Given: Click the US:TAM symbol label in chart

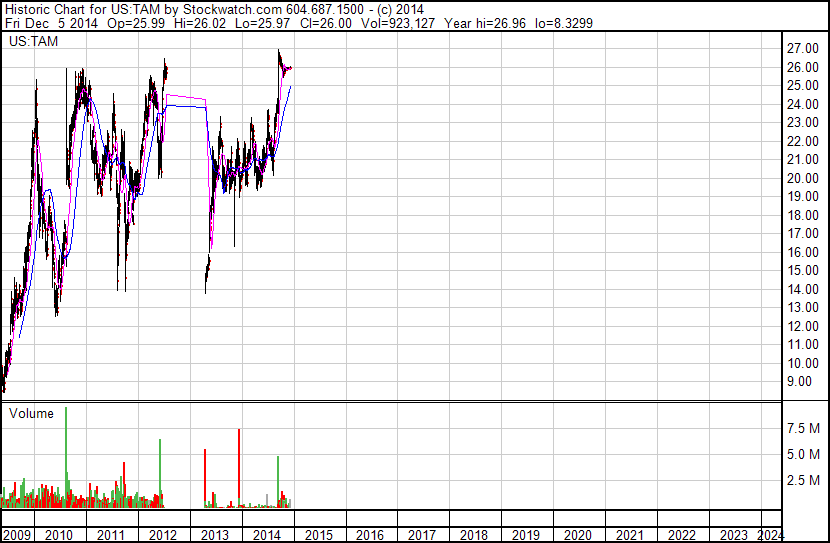Looking at the screenshot, I should pos(33,41).
